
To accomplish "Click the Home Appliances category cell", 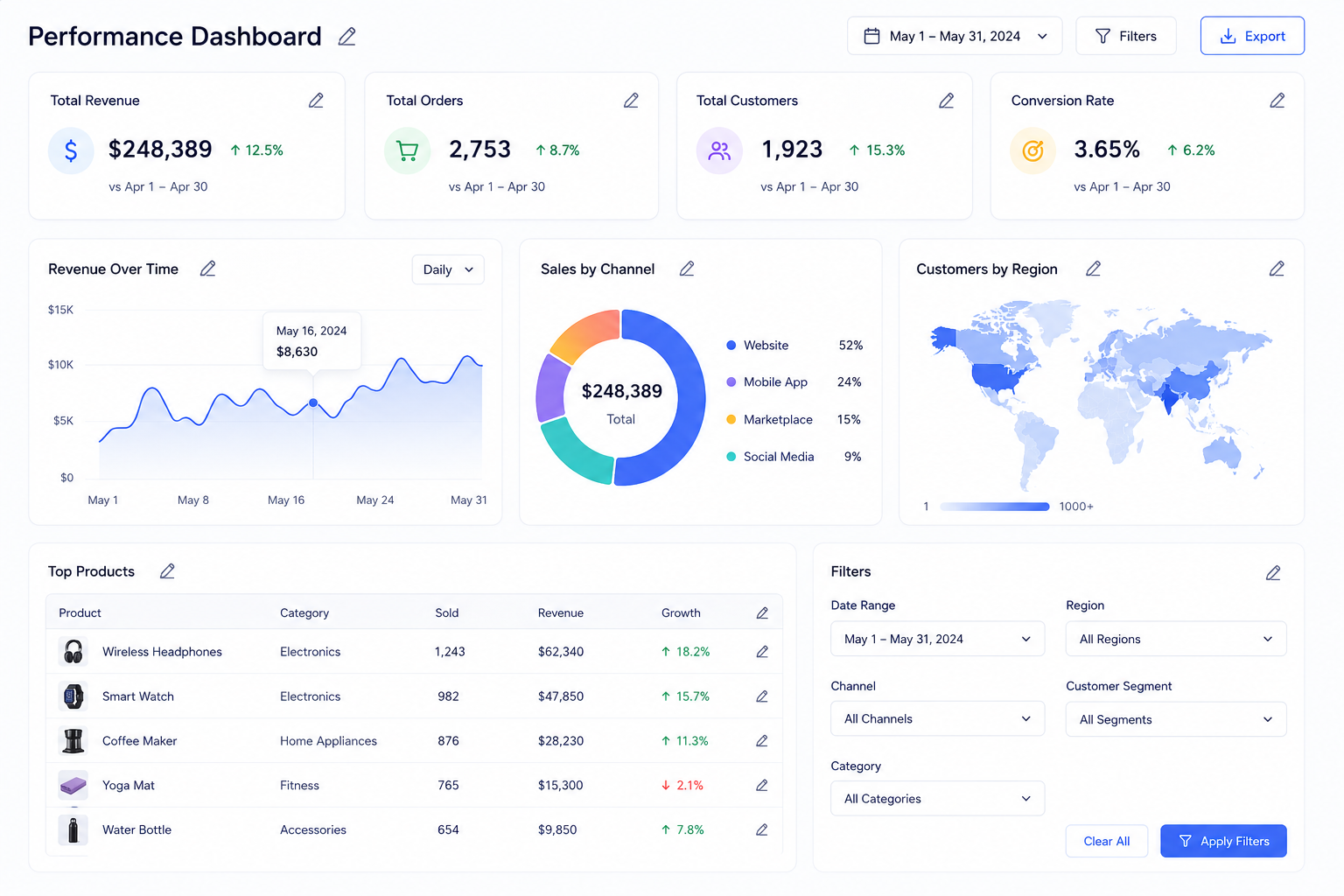I will click(328, 741).
